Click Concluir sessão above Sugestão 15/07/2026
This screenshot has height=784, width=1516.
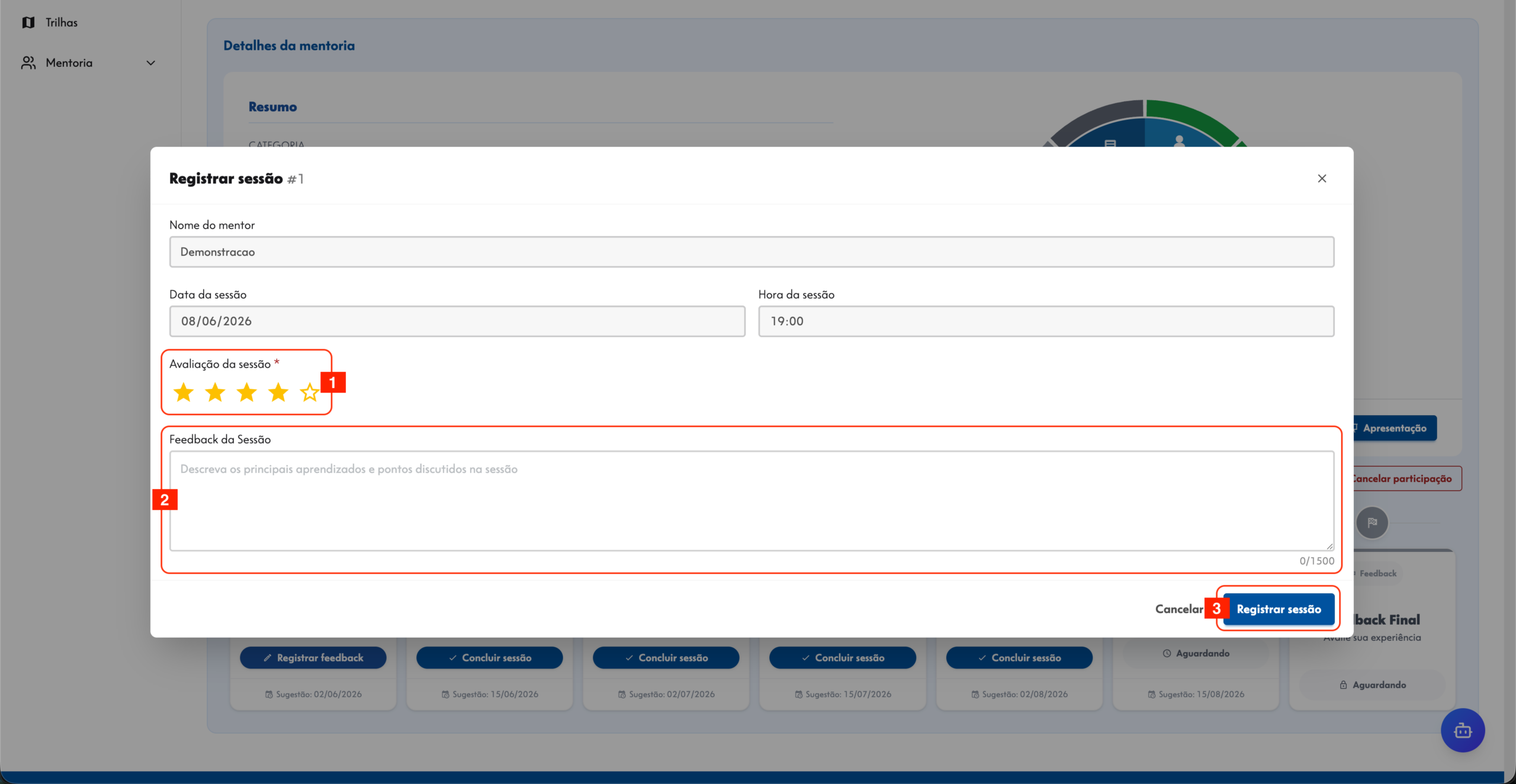pos(843,657)
